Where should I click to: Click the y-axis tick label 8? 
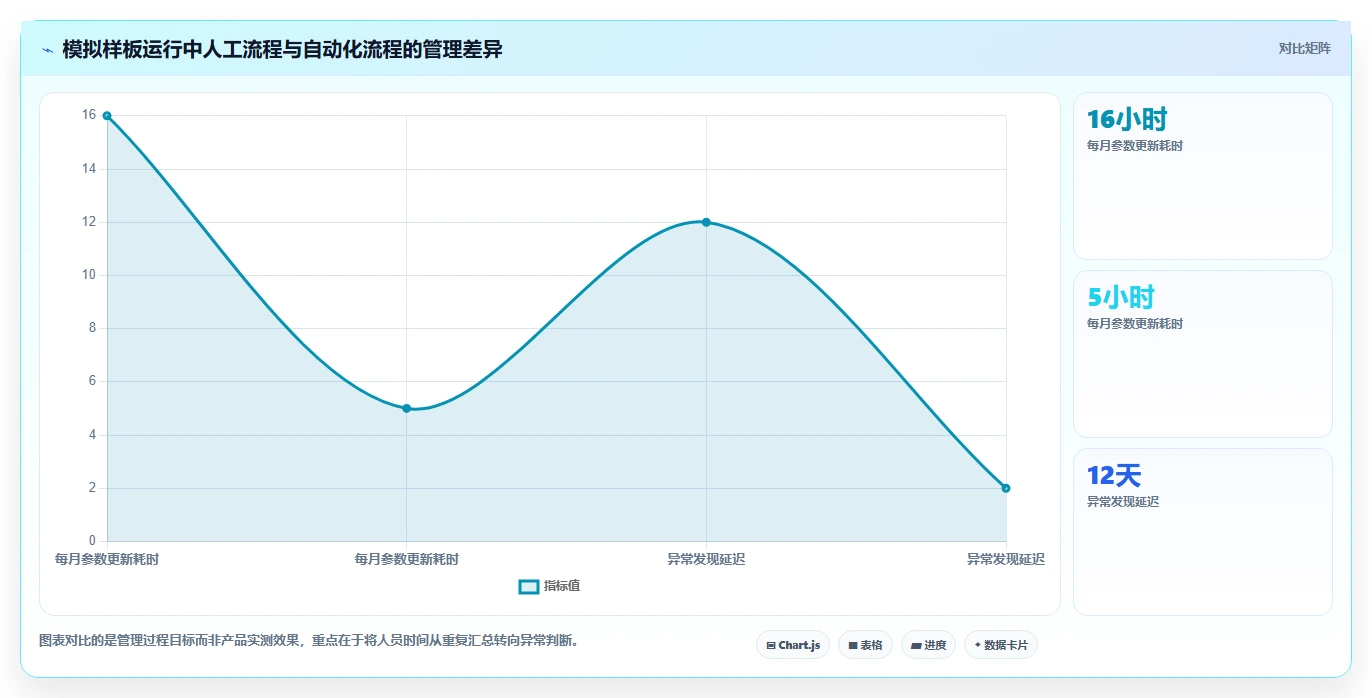click(x=92, y=328)
